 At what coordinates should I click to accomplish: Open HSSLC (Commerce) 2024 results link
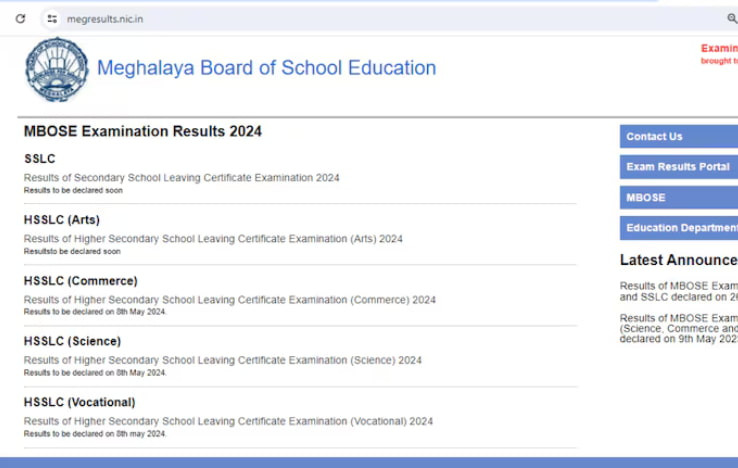point(230,299)
